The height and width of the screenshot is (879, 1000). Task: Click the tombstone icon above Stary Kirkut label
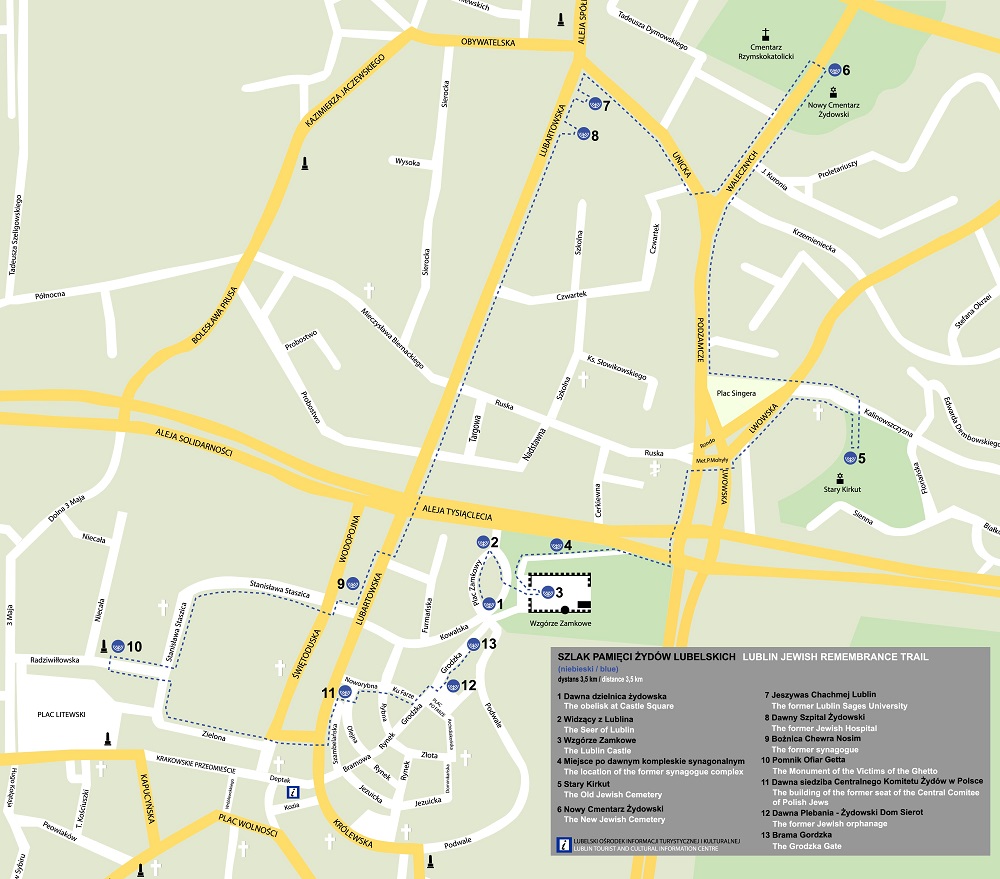coord(840,478)
